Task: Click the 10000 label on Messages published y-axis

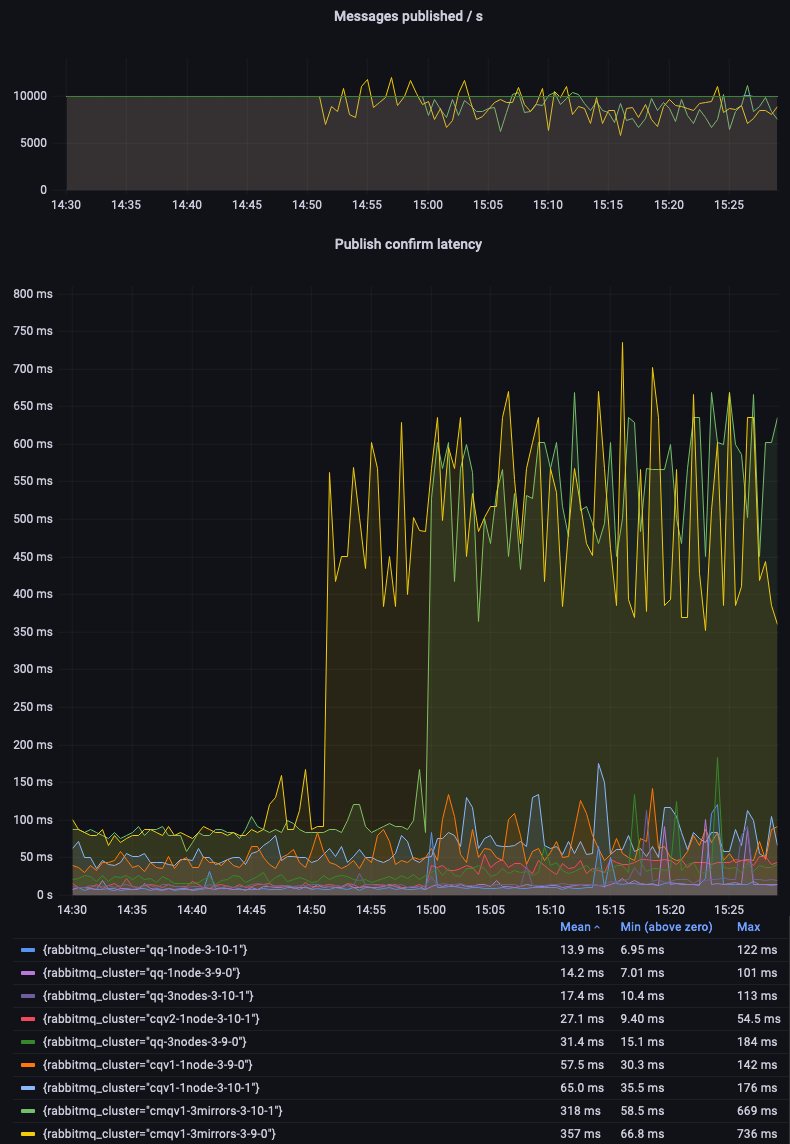Action: click(x=29, y=97)
